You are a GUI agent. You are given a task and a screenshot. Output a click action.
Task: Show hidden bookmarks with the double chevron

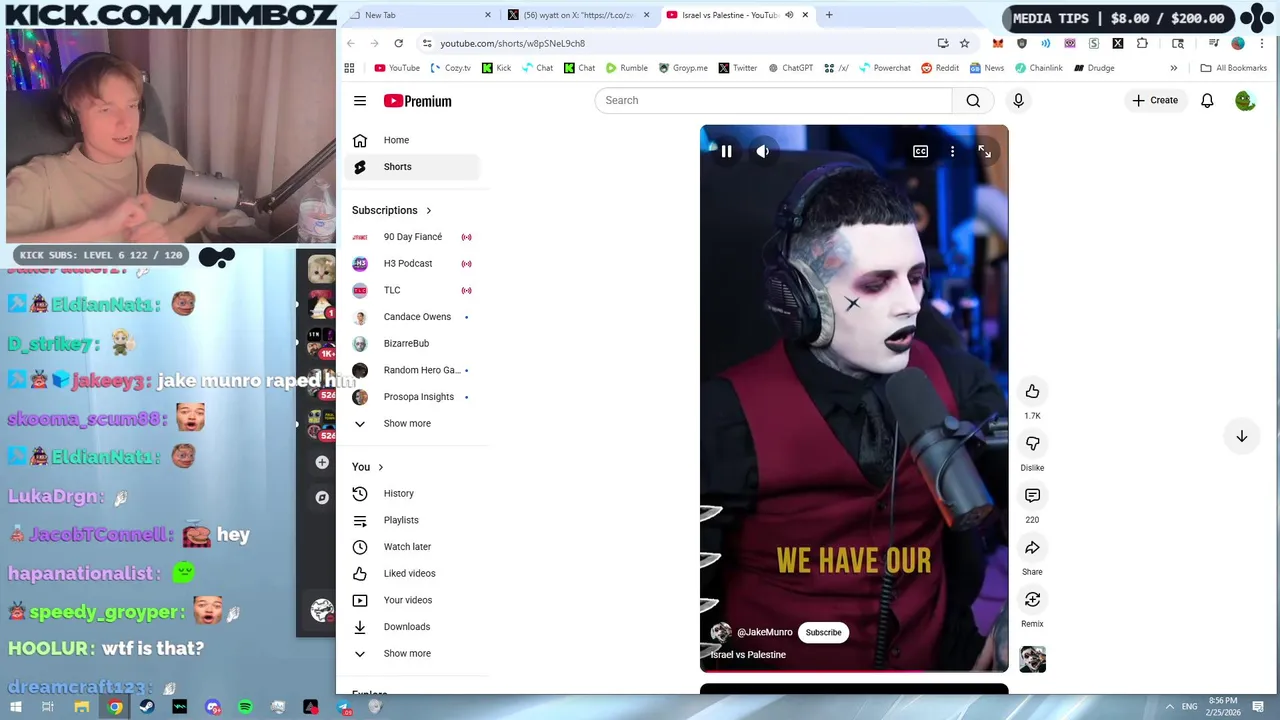tap(1174, 68)
